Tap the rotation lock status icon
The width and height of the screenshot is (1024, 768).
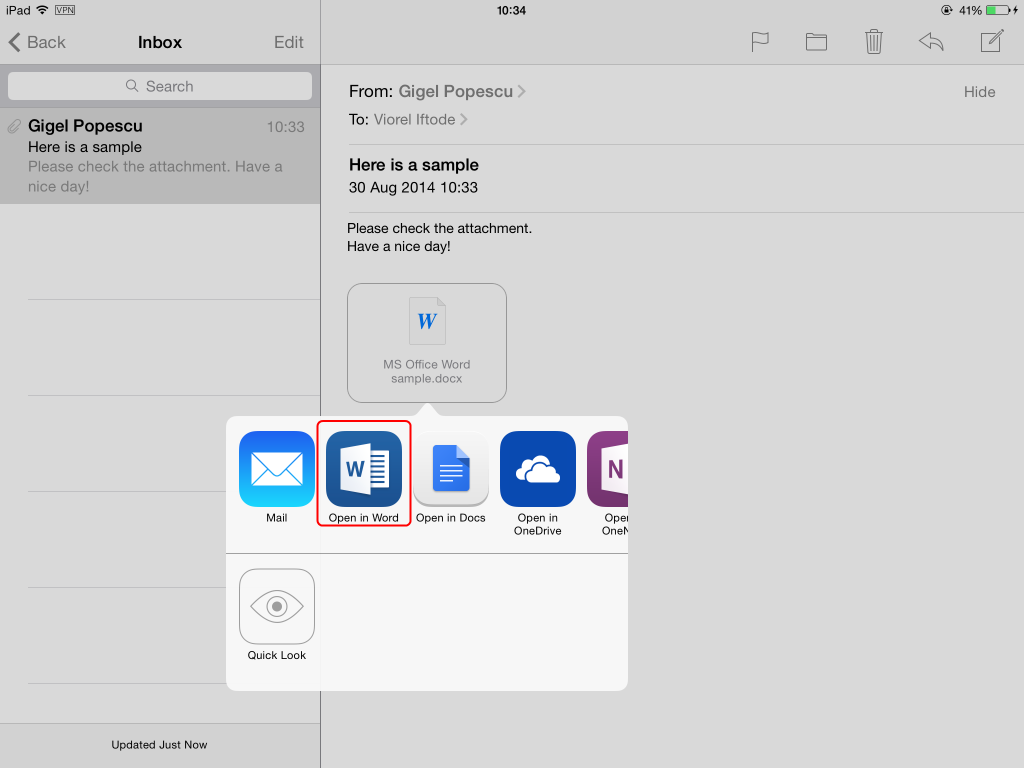click(946, 10)
